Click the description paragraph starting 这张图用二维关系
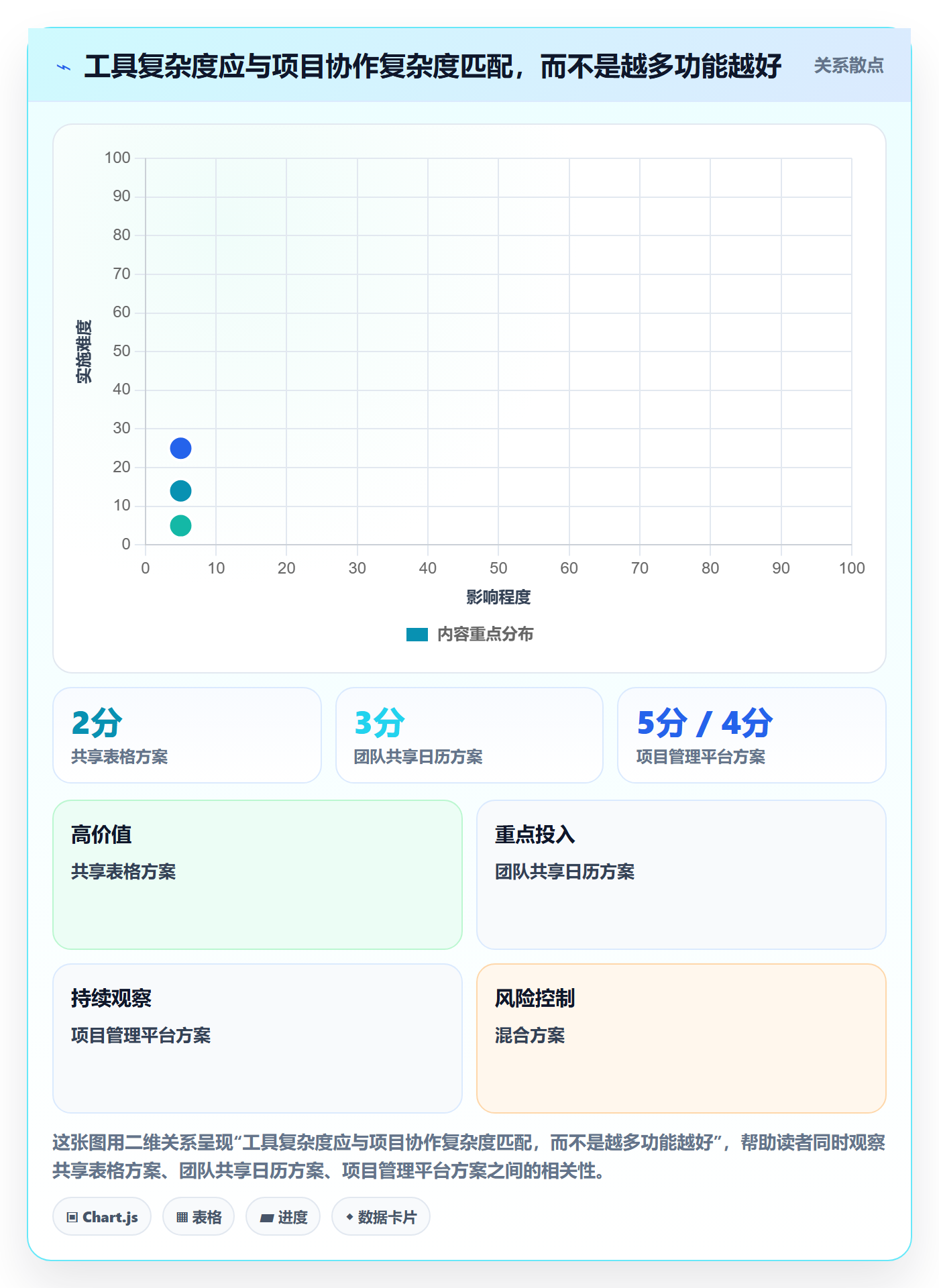The image size is (939, 1288). 469,1157
